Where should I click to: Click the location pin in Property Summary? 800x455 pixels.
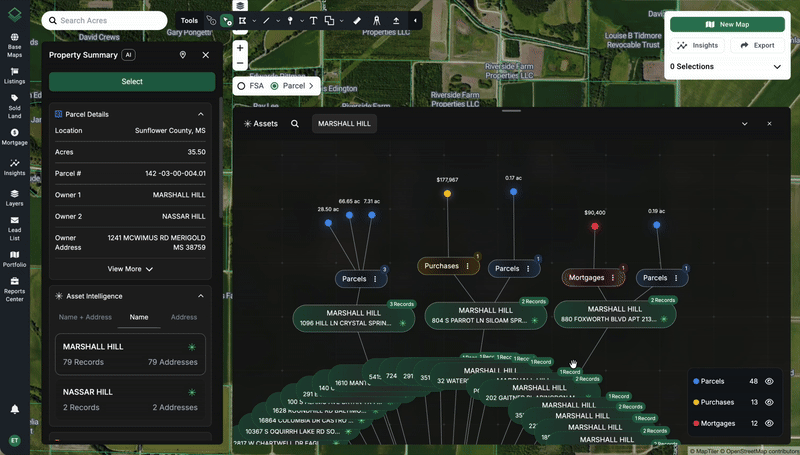[183, 55]
